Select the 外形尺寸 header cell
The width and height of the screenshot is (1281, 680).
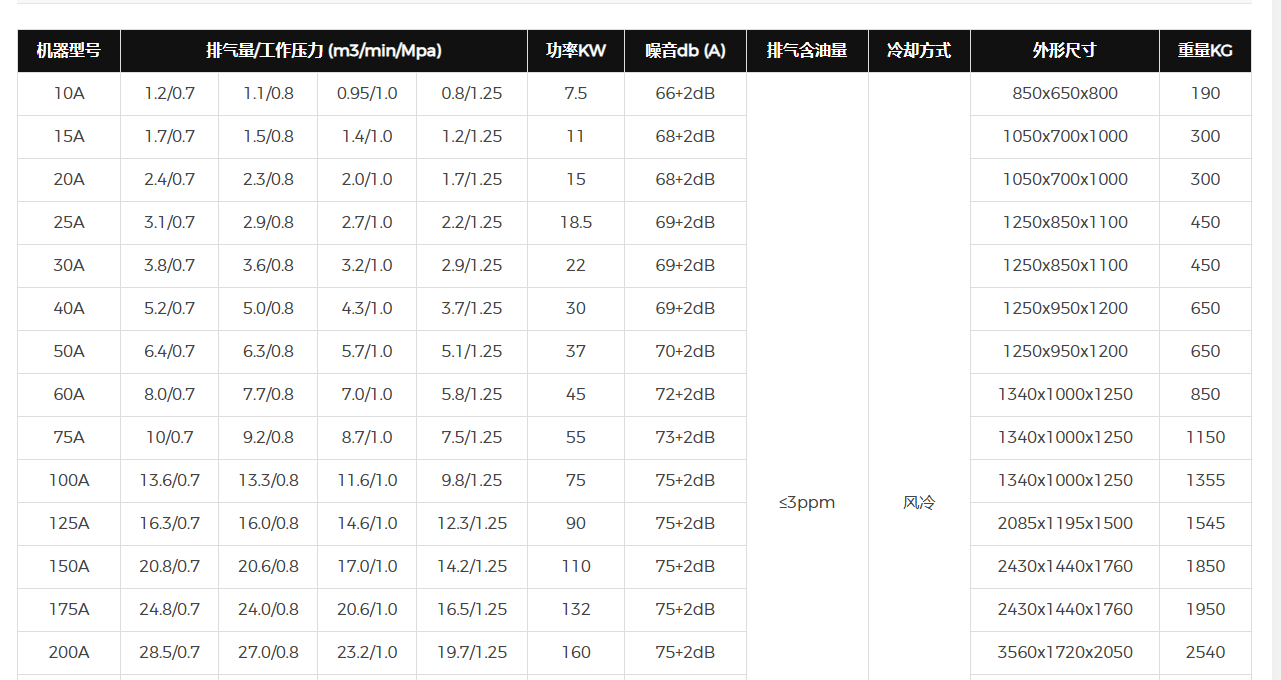1065,51
